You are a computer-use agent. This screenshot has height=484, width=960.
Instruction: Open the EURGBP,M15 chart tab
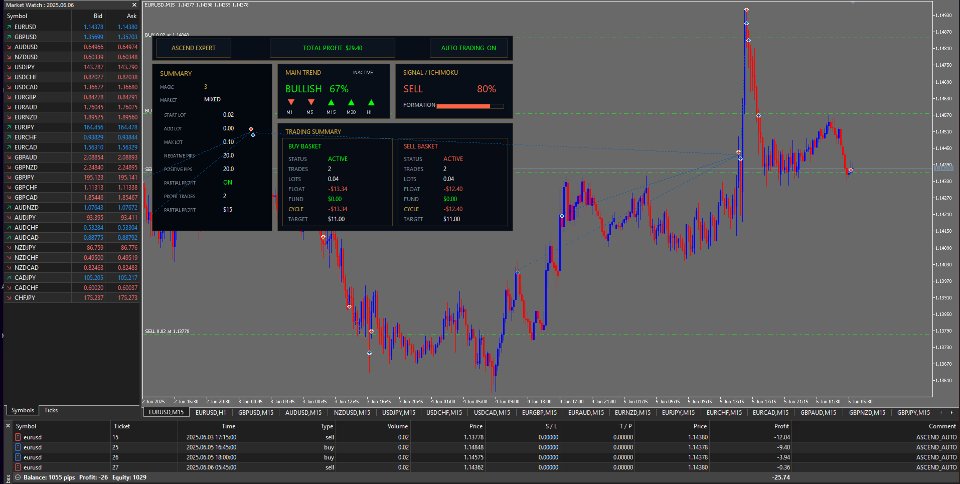point(537,412)
